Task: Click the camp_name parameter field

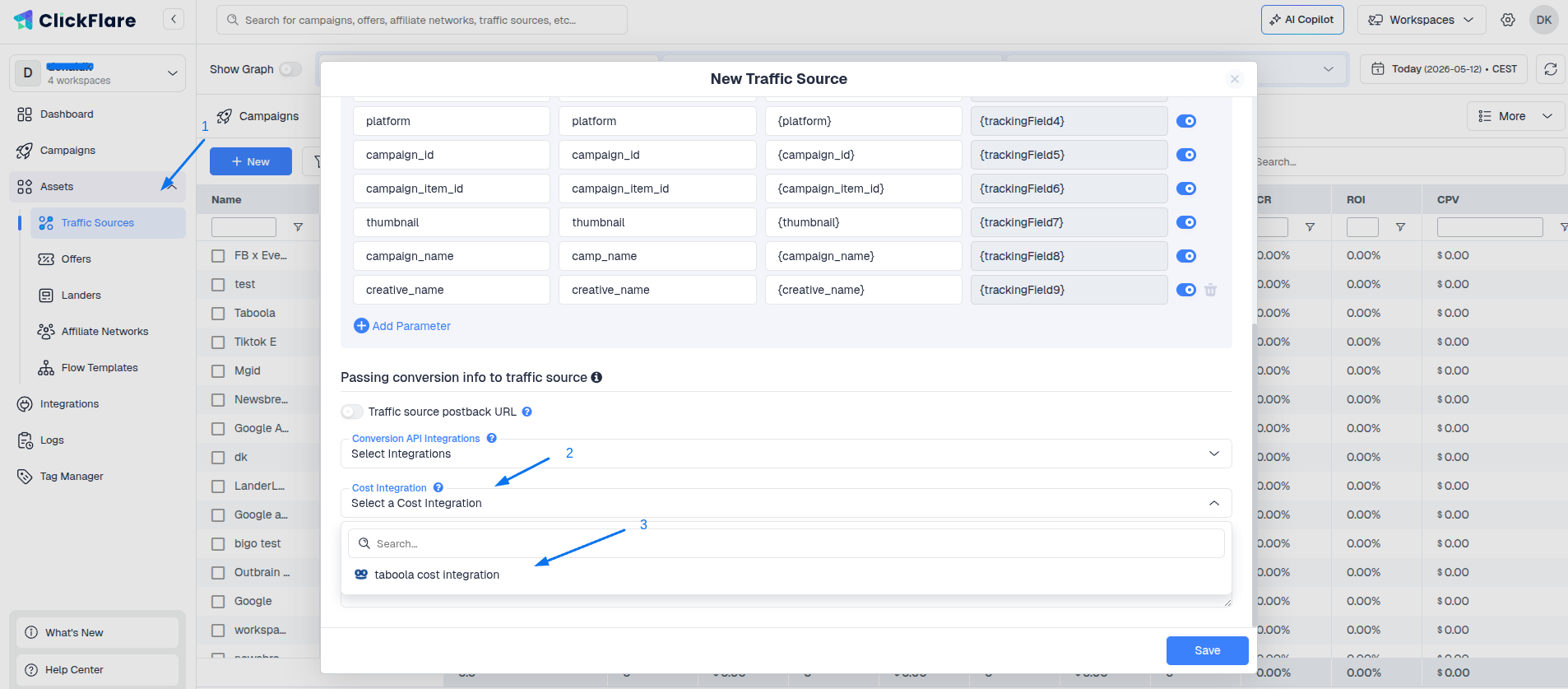Action: pyautogui.click(x=657, y=256)
